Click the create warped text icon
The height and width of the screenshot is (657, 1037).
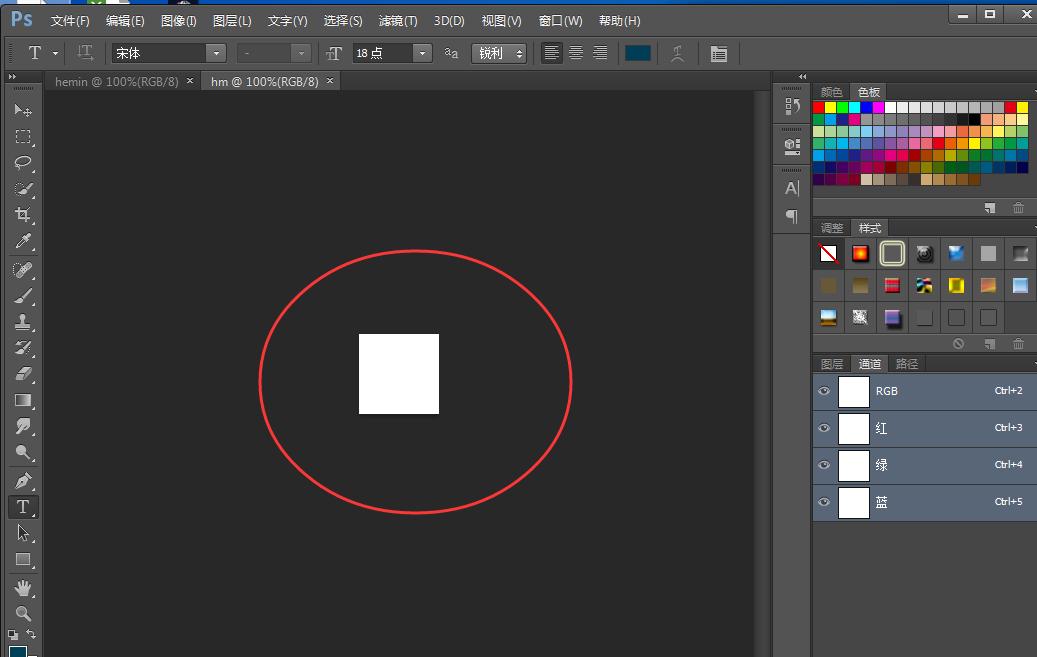(x=679, y=54)
